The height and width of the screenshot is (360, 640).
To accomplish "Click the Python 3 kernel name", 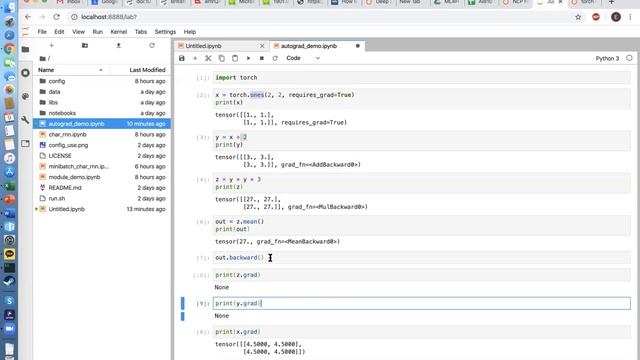I will coord(607,58).
